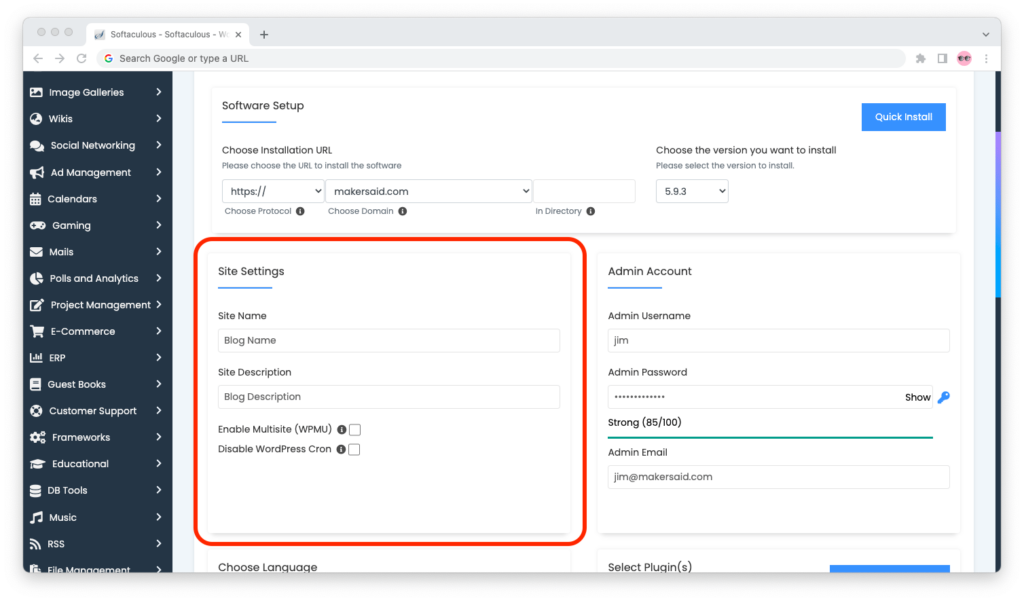Click the Guest Books icon

pos(35,385)
